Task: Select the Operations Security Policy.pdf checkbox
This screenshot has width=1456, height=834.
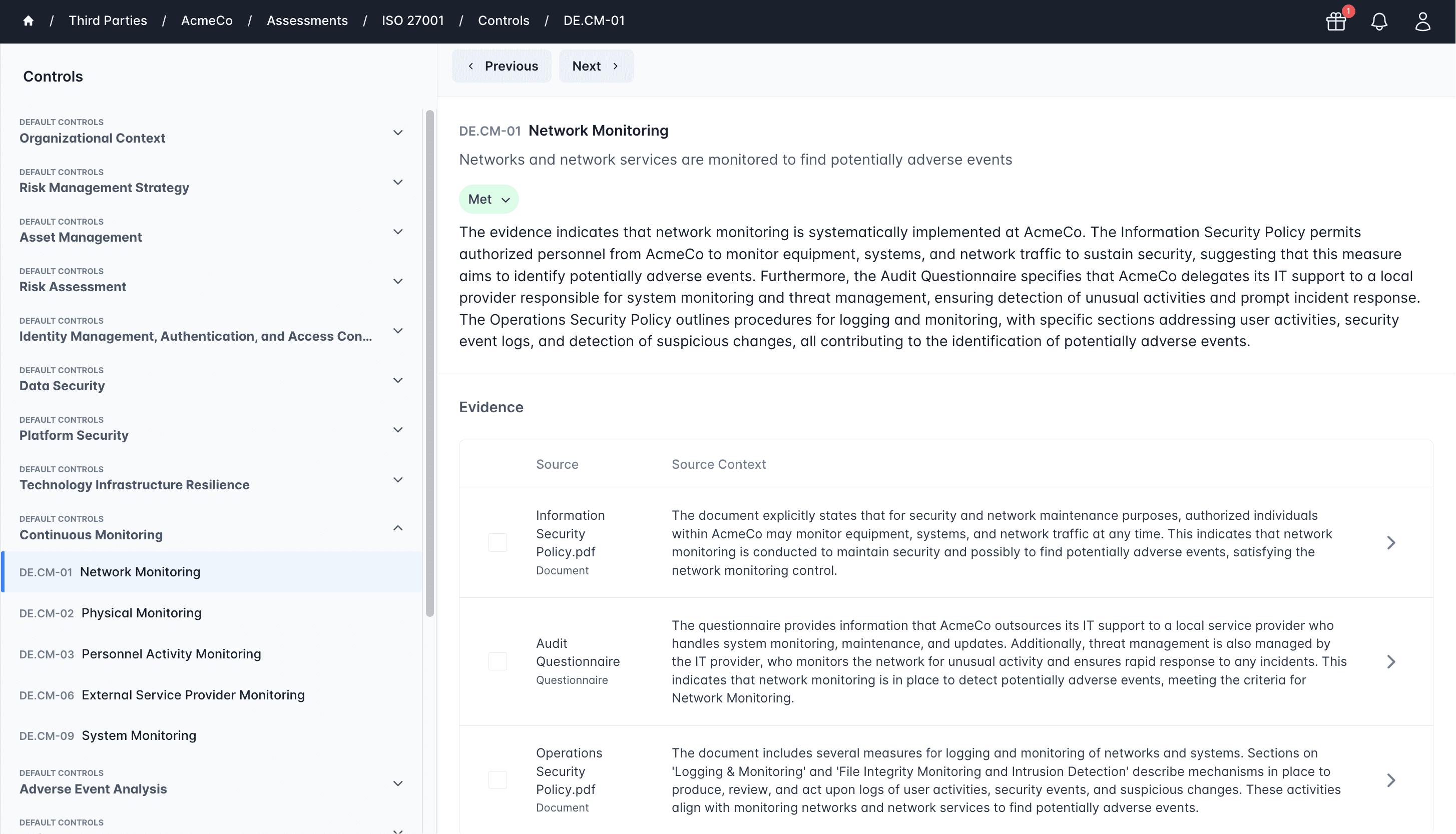Action: click(498, 780)
